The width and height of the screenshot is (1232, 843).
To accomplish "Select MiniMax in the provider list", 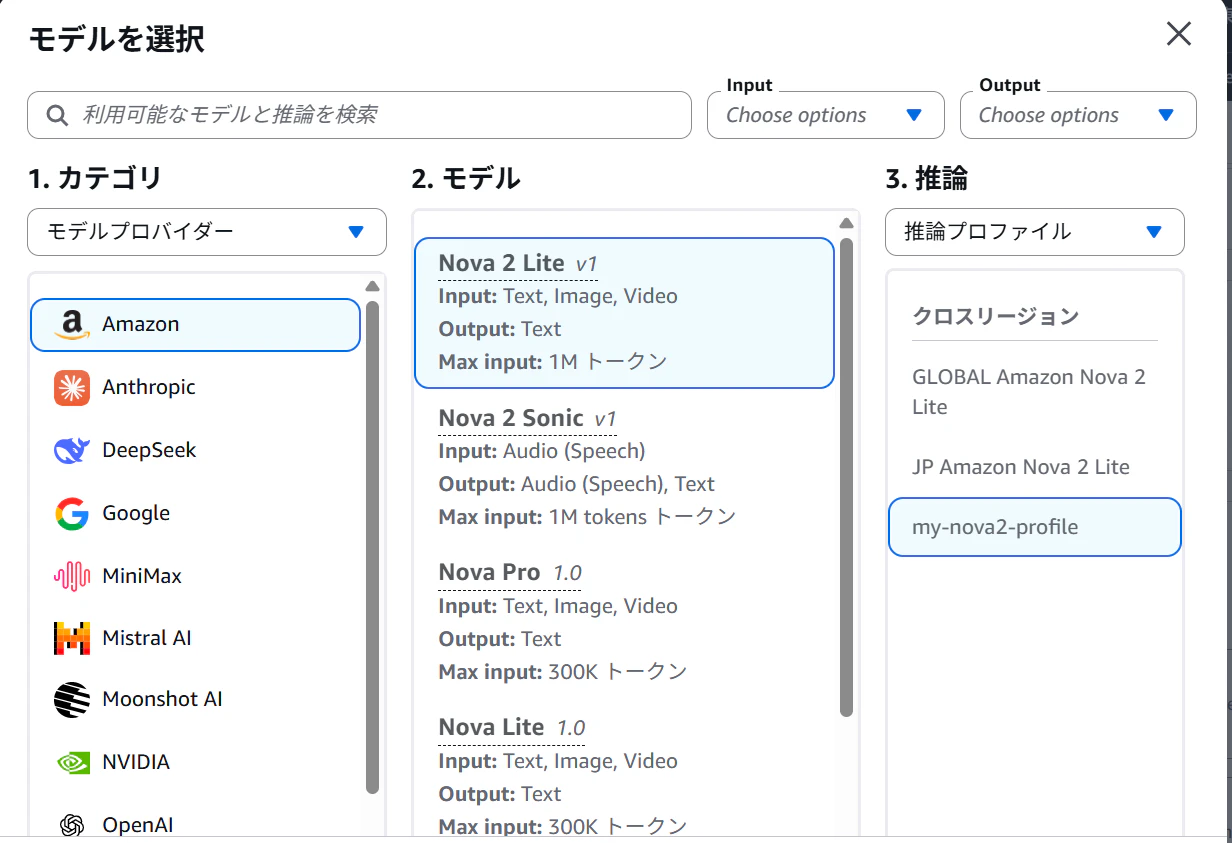I will (195, 576).
